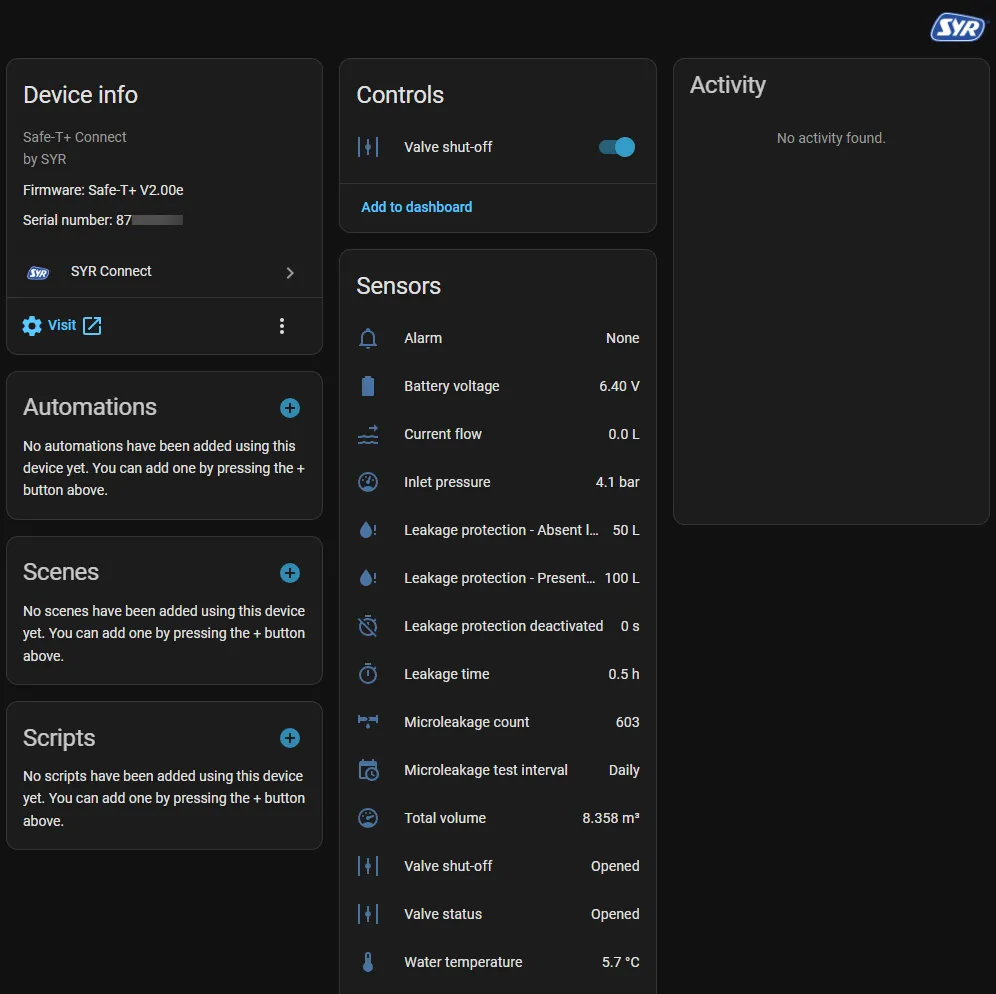The width and height of the screenshot is (996, 994).
Task: Open Battery voltage value 6.40 V
Action: (x=619, y=386)
